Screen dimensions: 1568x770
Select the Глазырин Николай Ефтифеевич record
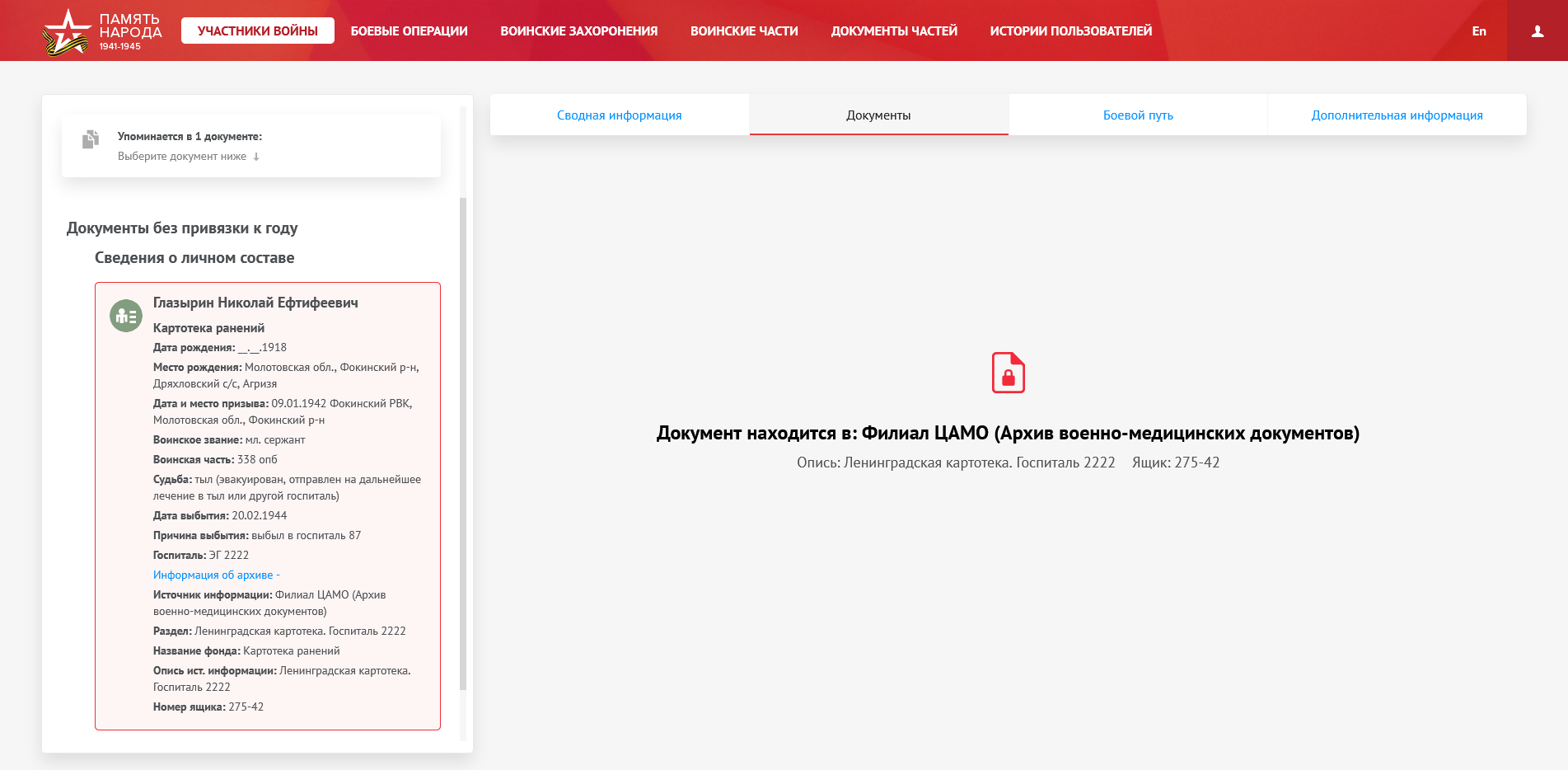(255, 303)
